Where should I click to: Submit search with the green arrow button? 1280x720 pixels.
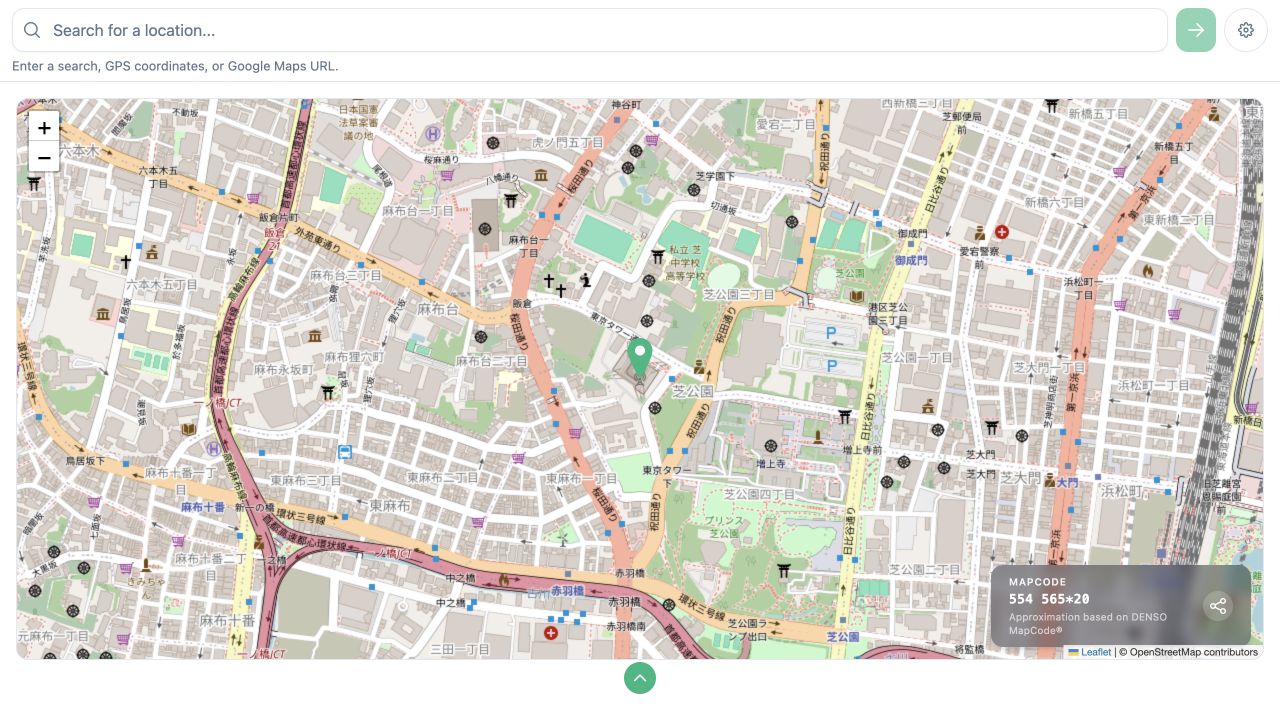pos(1196,30)
